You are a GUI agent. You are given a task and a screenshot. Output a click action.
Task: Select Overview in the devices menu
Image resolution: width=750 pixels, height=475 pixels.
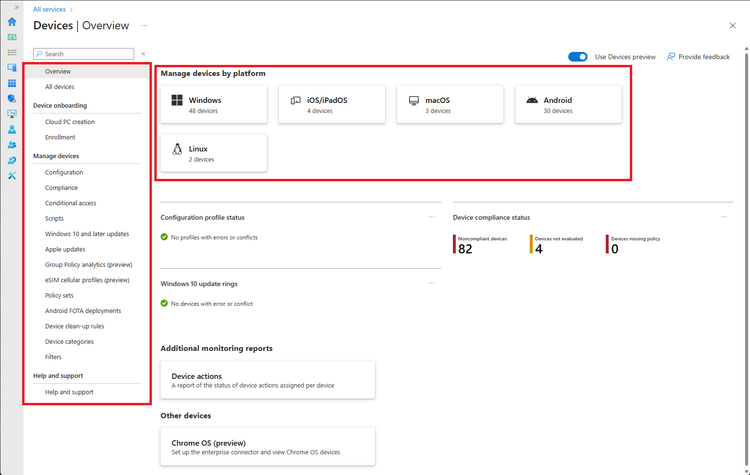(87, 71)
